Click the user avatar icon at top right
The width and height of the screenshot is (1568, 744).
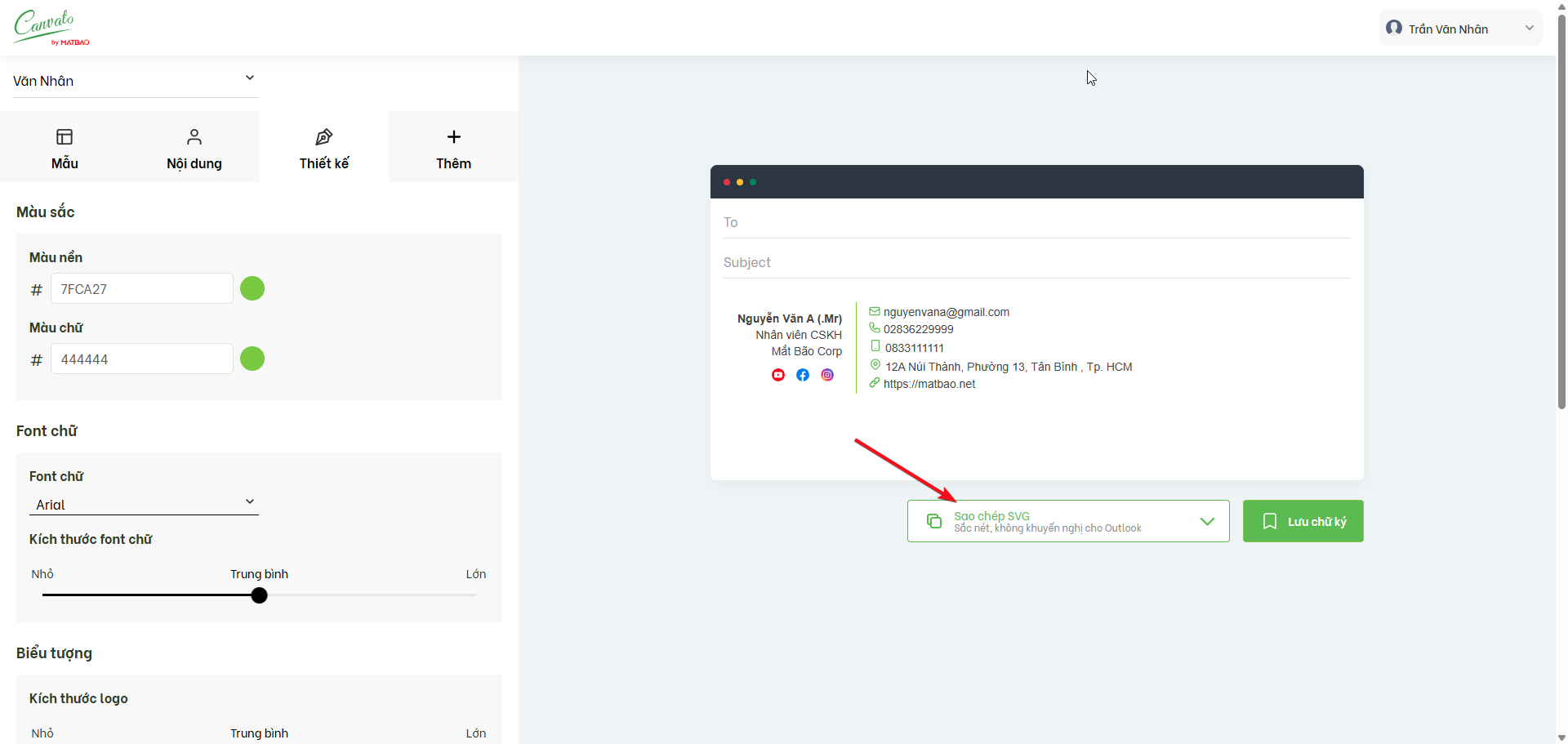(x=1394, y=29)
